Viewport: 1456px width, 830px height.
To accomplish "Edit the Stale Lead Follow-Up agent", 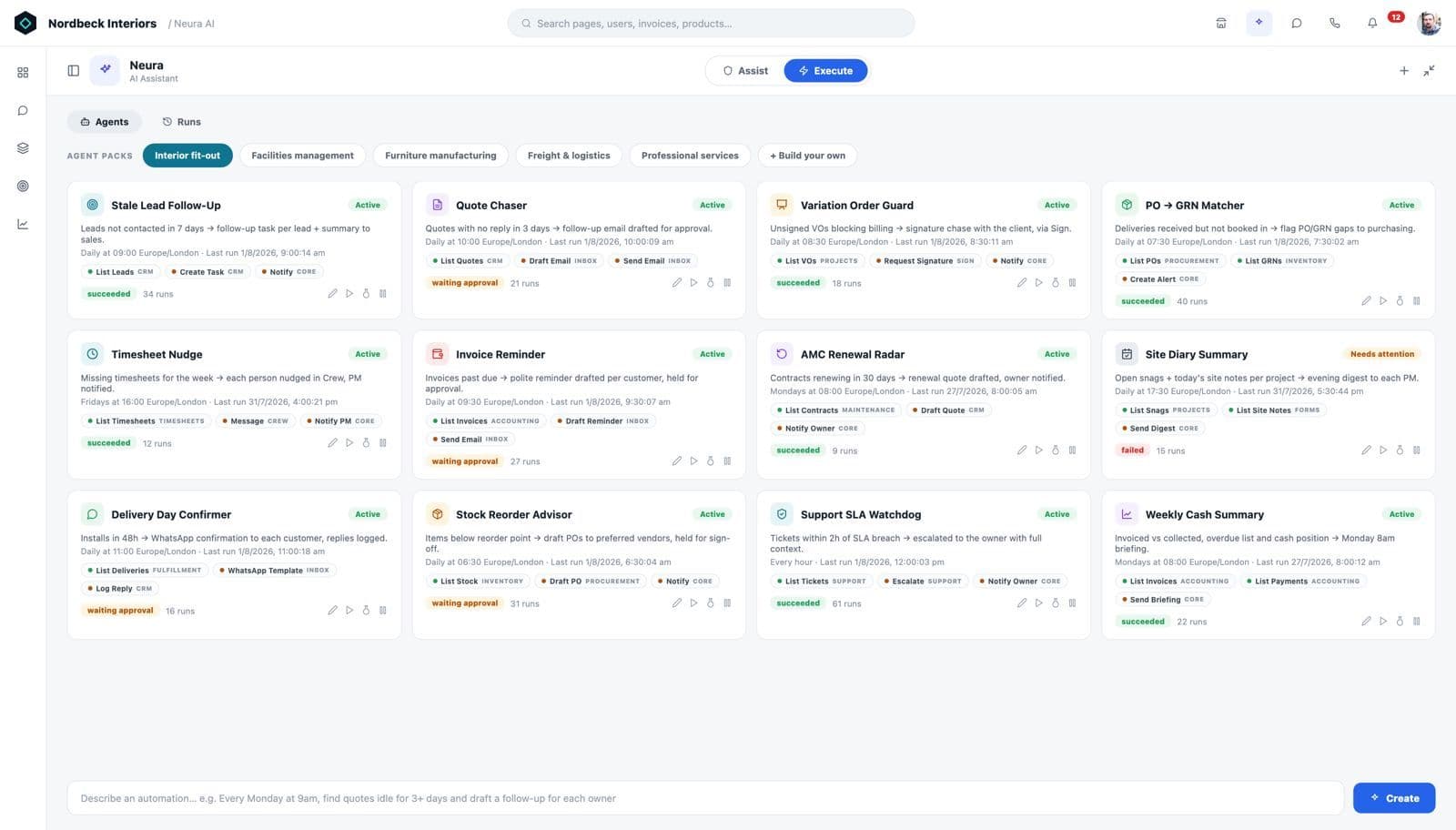I will [332, 294].
